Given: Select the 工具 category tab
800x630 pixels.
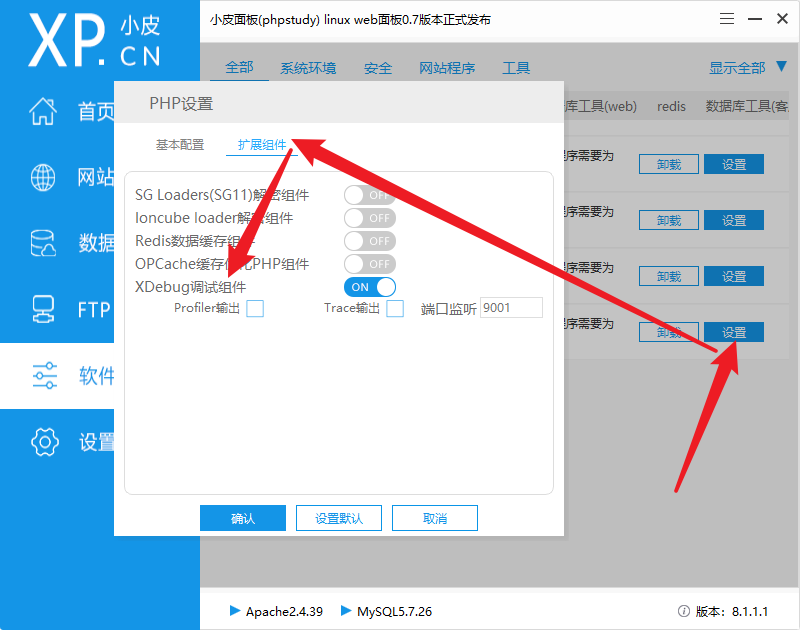Looking at the screenshot, I should (516, 68).
